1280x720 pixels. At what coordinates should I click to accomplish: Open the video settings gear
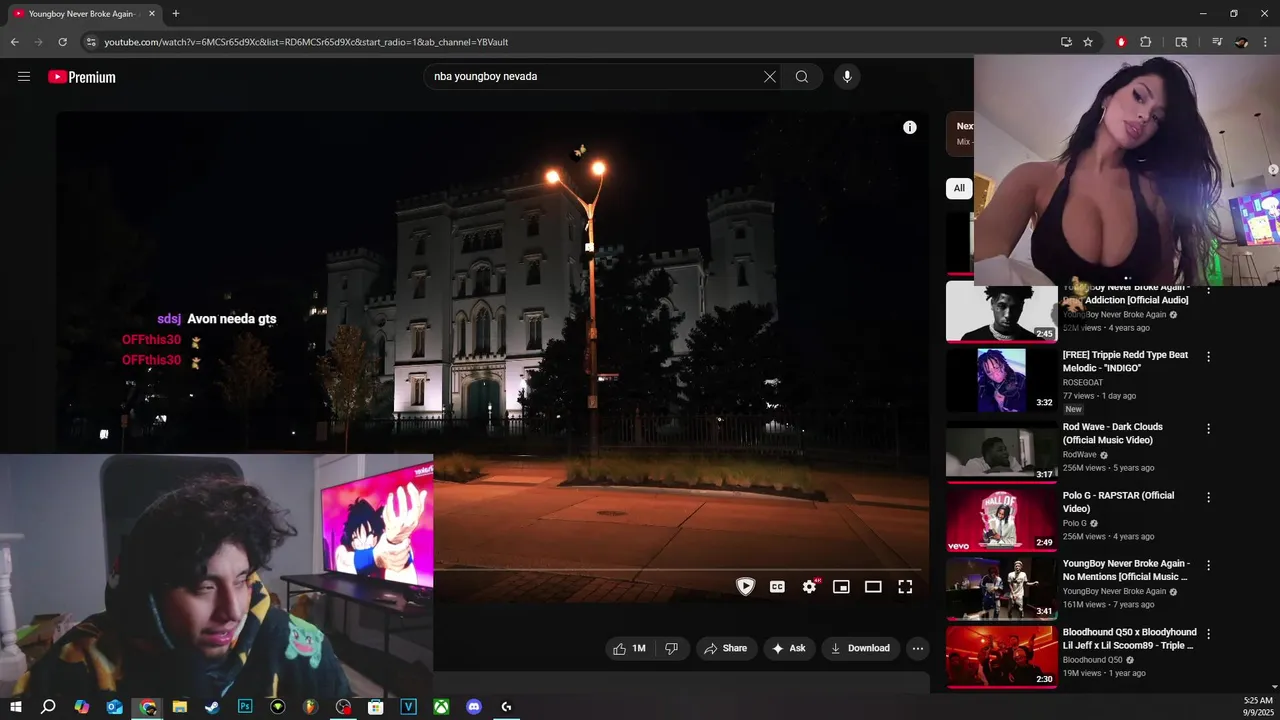(x=809, y=587)
